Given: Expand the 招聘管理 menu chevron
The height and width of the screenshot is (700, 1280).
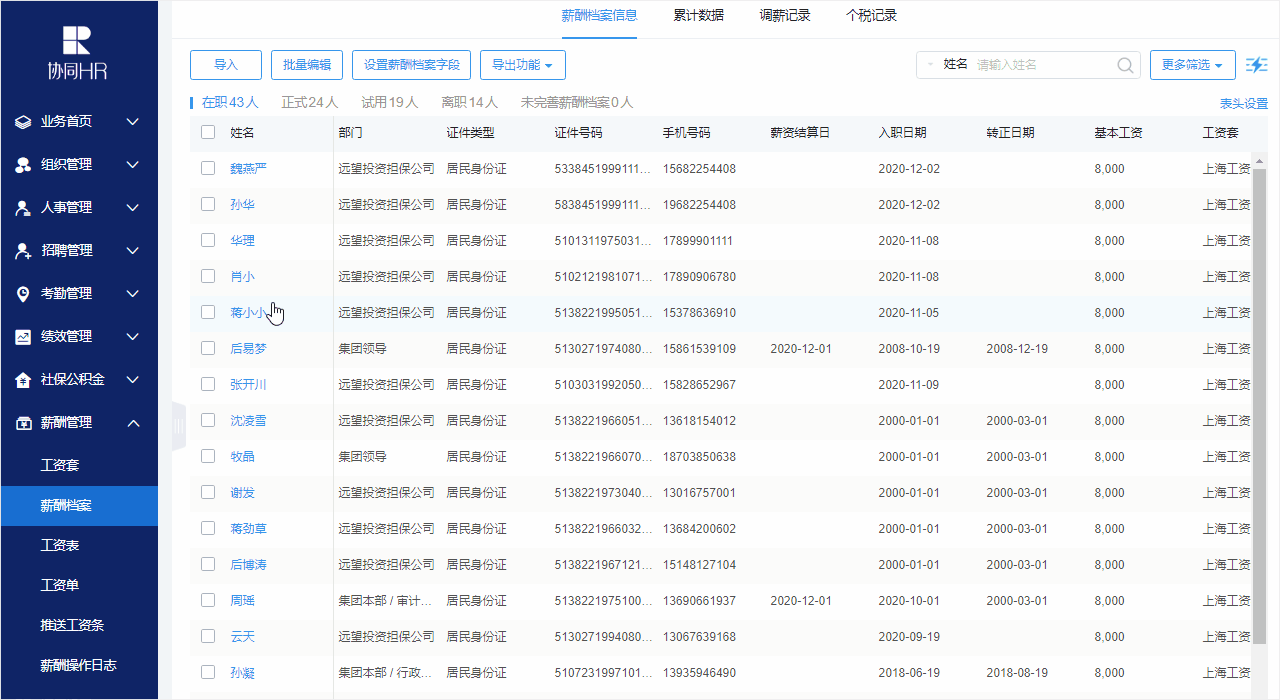Looking at the screenshot, I should (x=133, y=251).
